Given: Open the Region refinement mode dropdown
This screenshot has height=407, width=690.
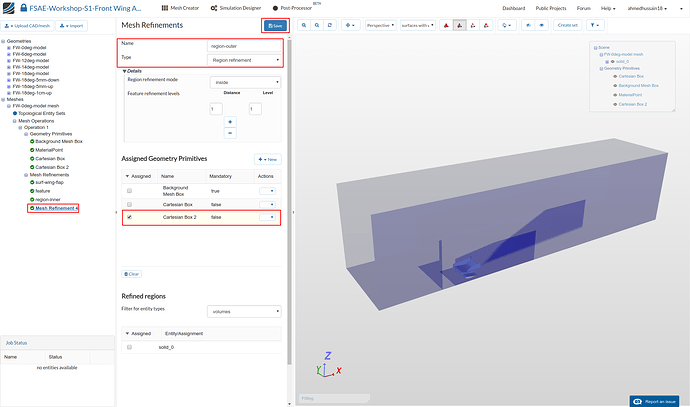Looking at the screenshot, I should coord(245,83).
